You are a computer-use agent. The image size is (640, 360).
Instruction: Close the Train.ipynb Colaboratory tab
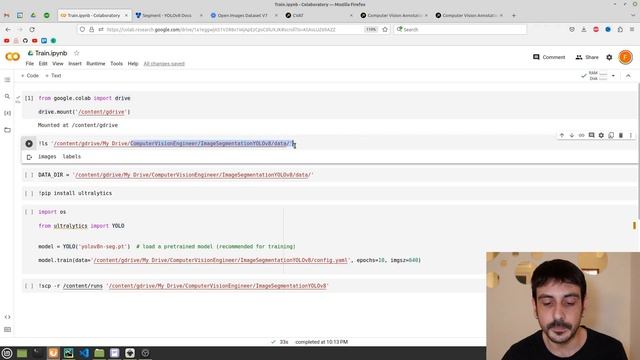pyautogui.click(x=126, y=16)
